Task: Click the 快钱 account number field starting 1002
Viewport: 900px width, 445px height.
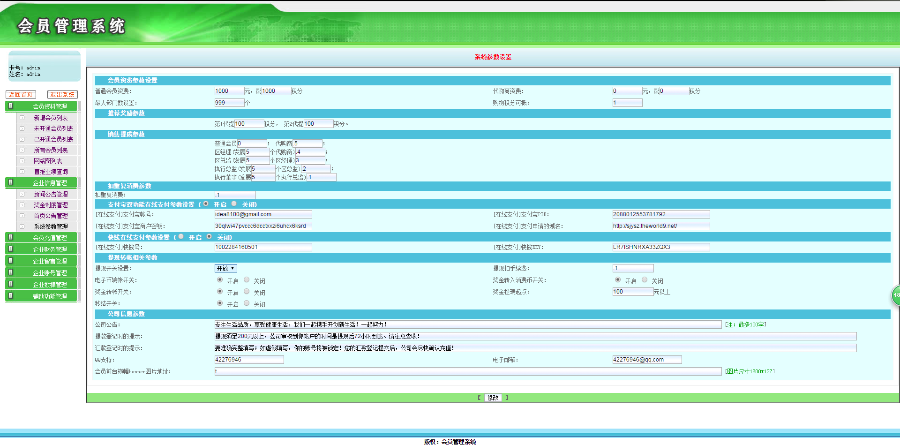Action: [x=263, y=247]
